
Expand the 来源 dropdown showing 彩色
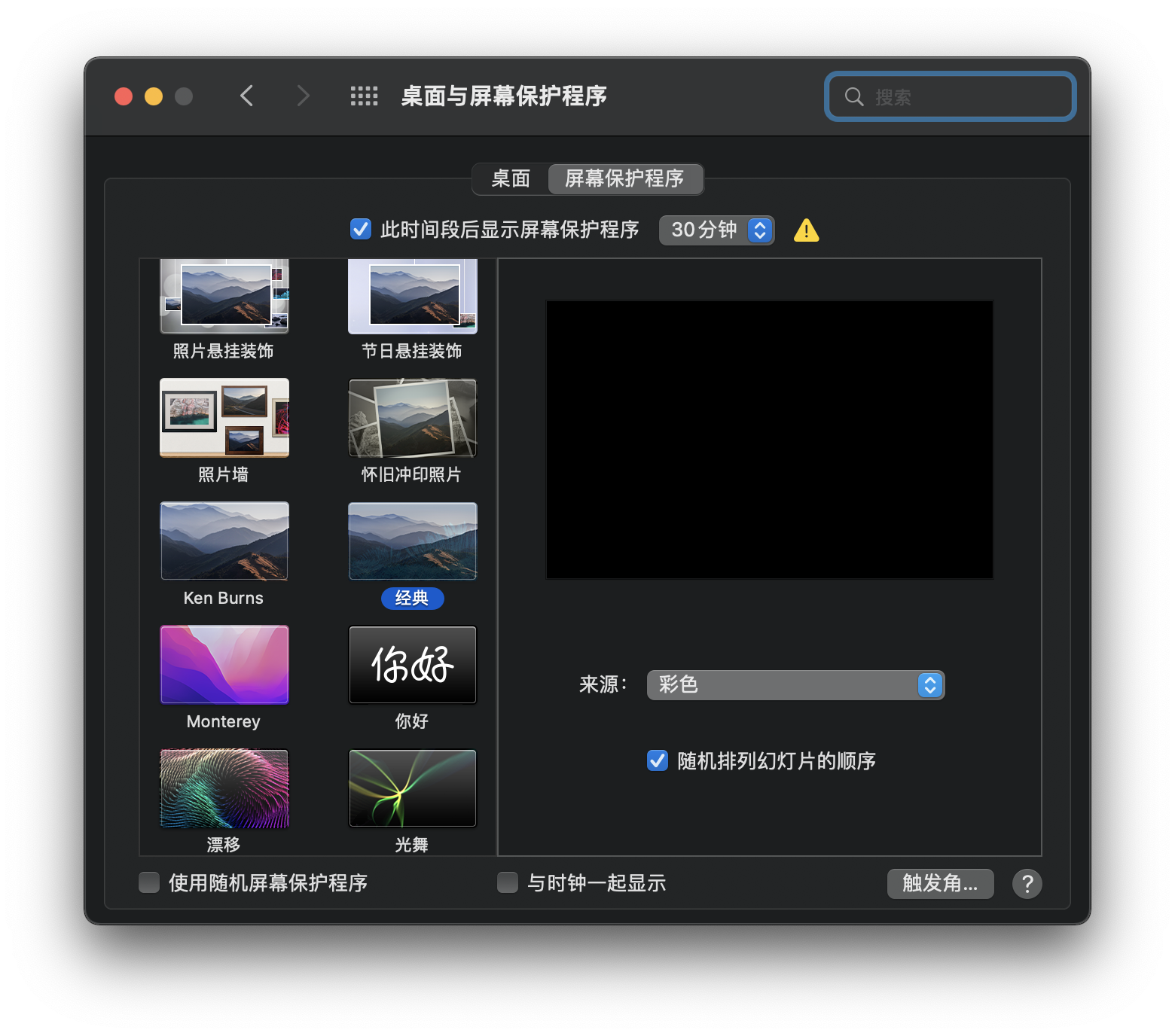[795, 685]
